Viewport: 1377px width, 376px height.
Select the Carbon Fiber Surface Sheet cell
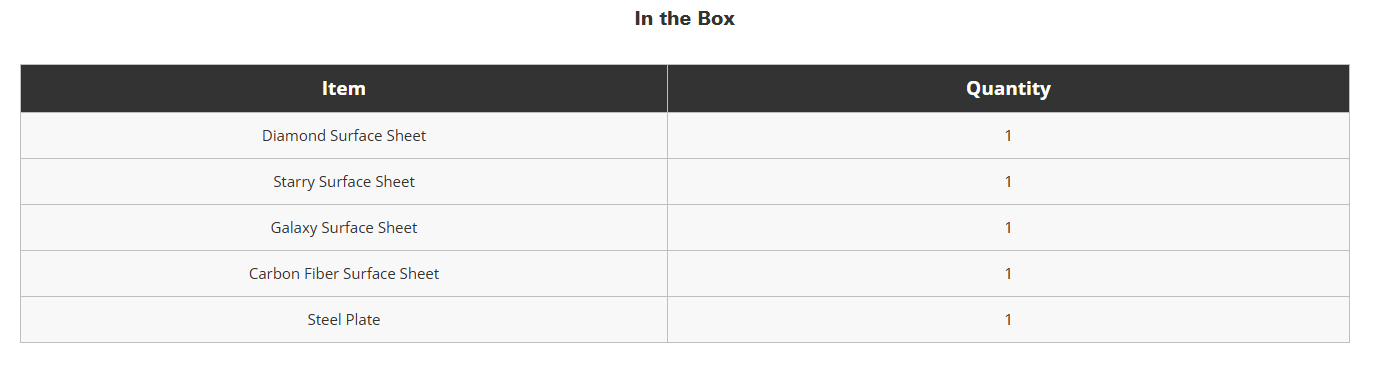344,274
